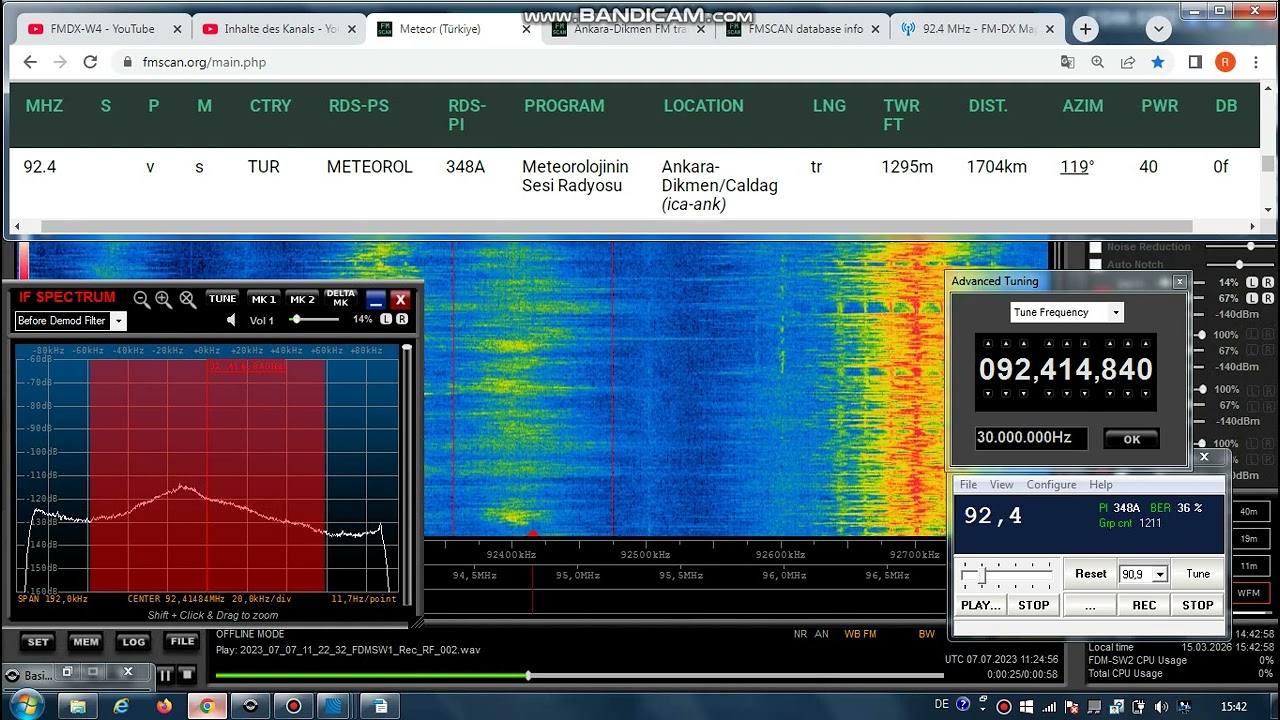Toggle R channel in IF Spectrum volume

(x=402, y=319)
